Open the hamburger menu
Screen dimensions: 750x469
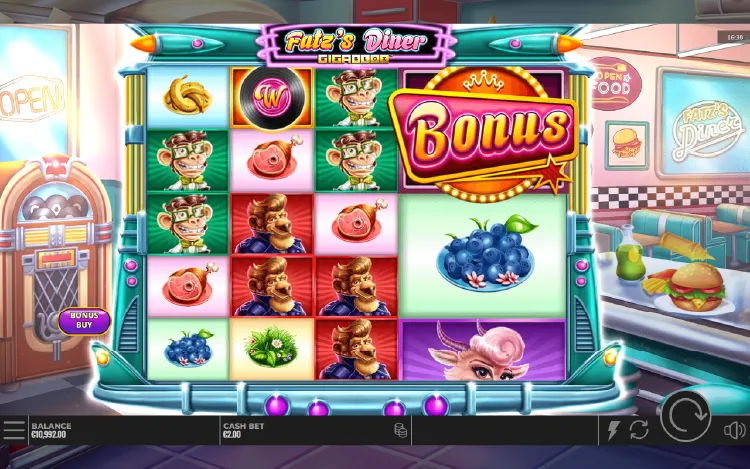click(x=13, y=430)
